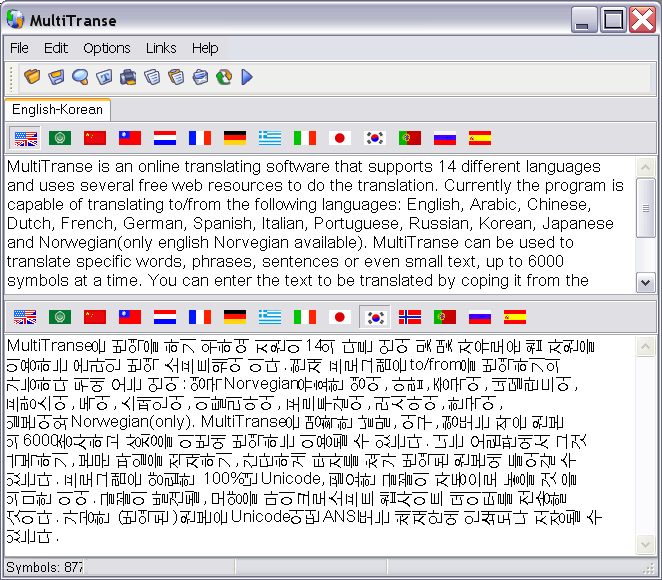Click the source text scrollbar thumb
Image resolution: width=662 pixels, height=580 pixels.
click(645, 208)
